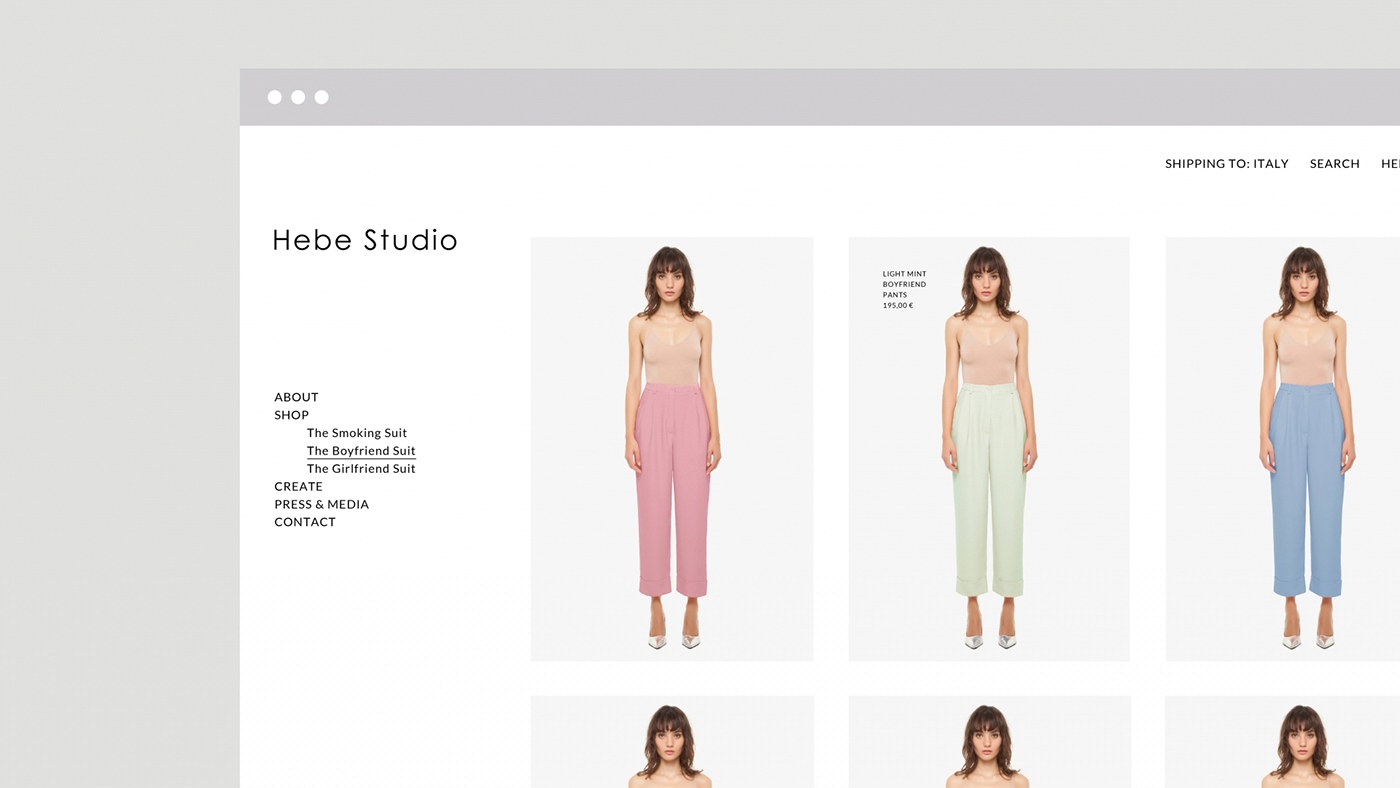Go to The Girlfriend Suit category
Screen dimensions: 1400x788
click(x=361, y=469)
